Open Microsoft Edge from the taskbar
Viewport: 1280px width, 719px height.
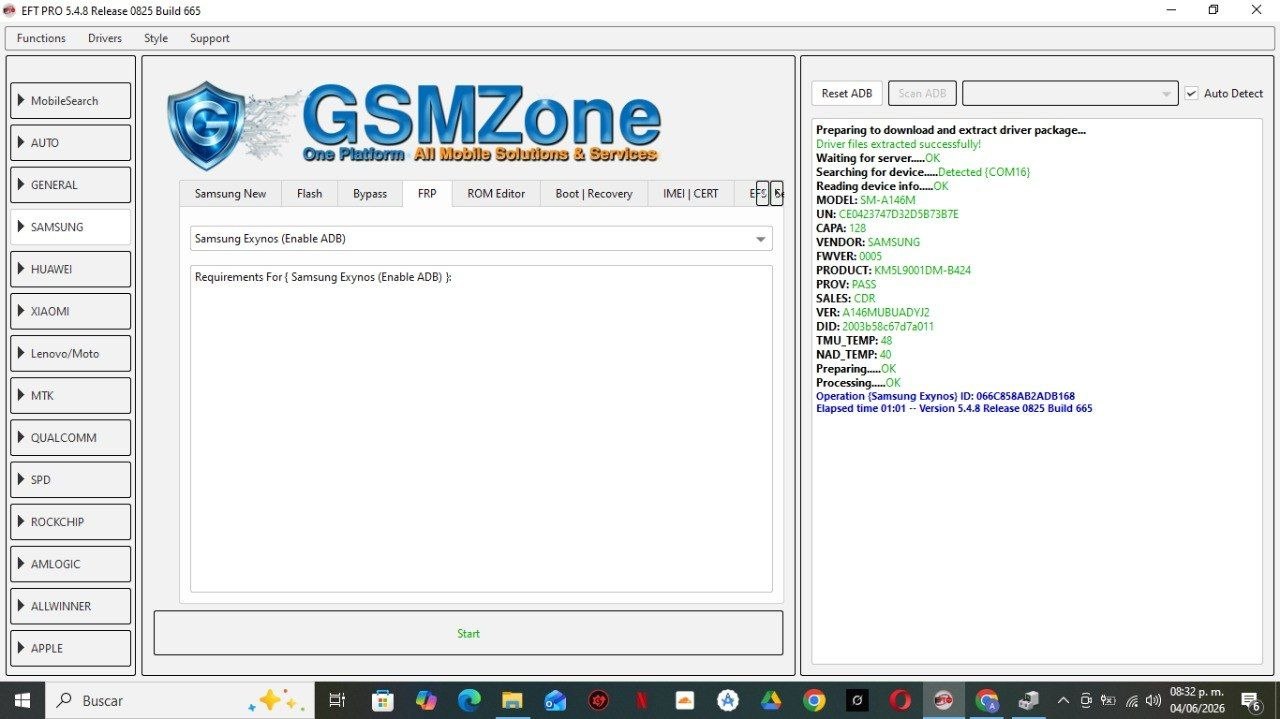pyautogui.click(x=469, y=700)
